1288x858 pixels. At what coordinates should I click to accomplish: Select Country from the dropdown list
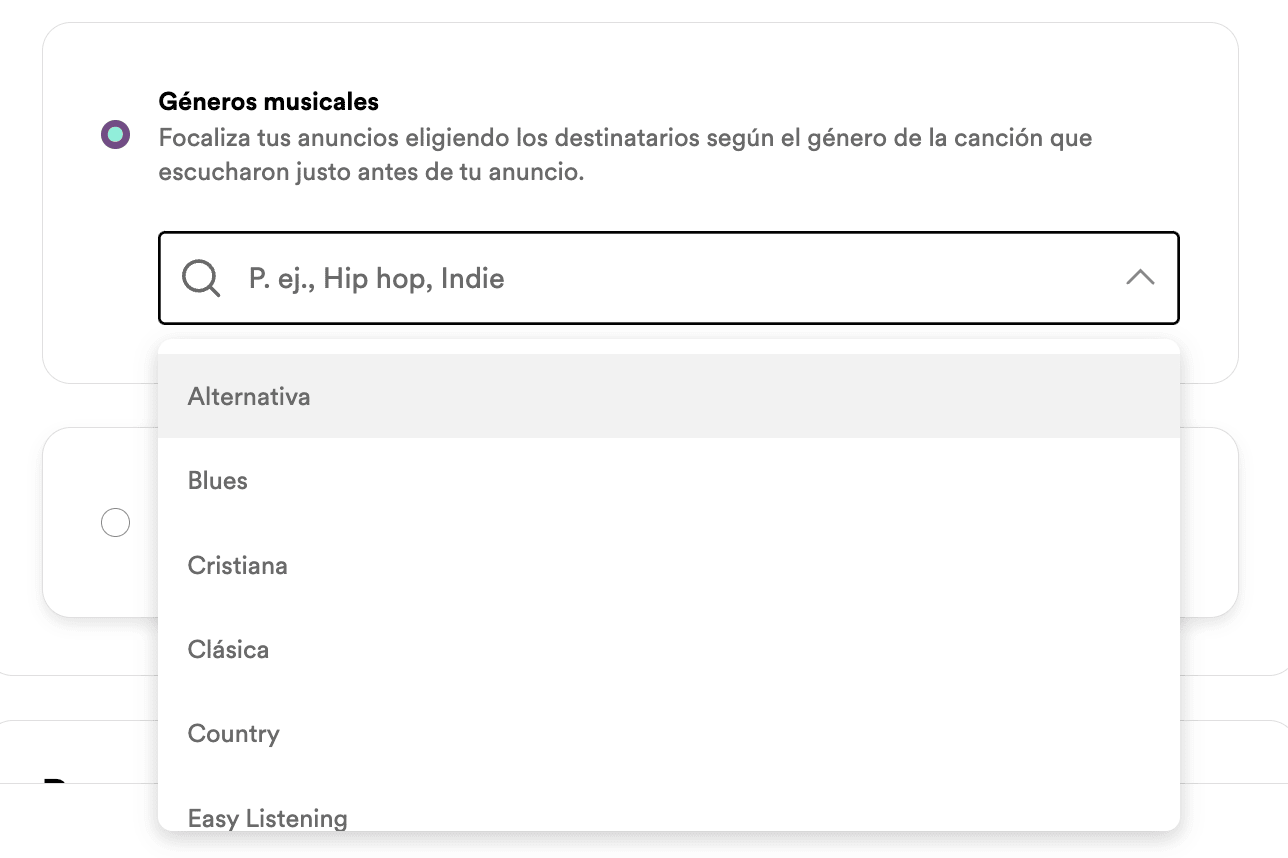click(233, 733)
